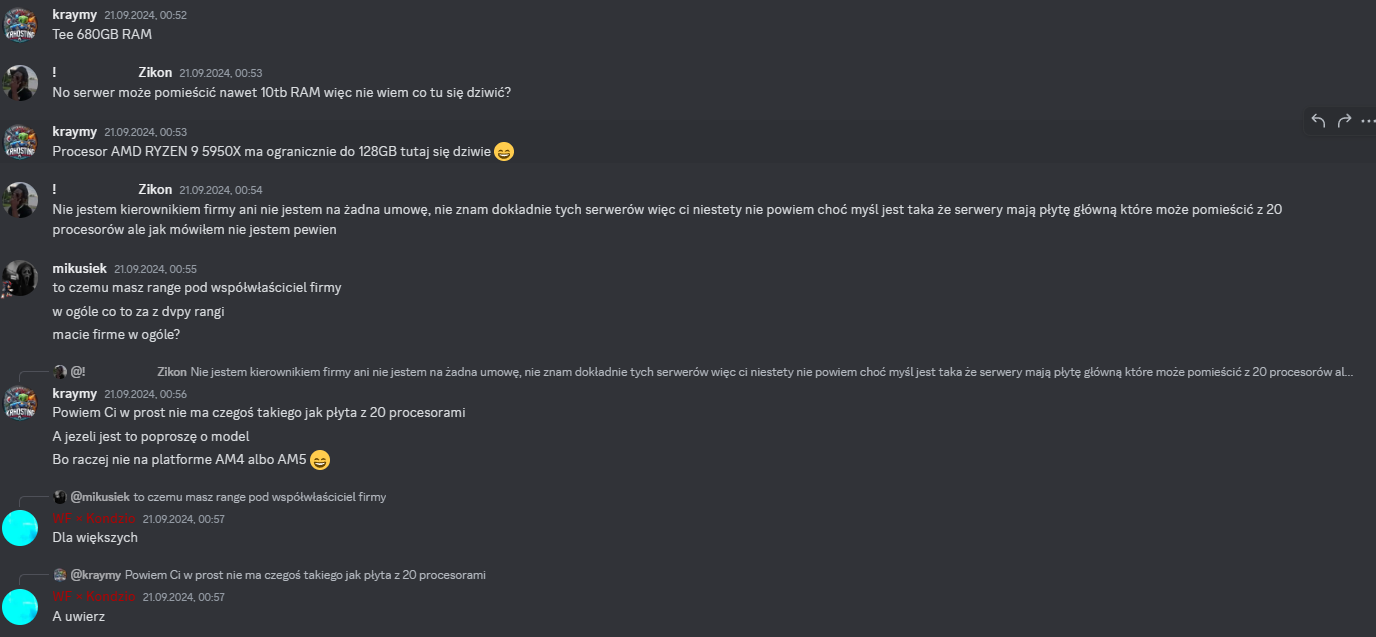The image size is (1376, 637).
Task: Click the Reply arrow in message toolbar
Action: point(1318,121)
